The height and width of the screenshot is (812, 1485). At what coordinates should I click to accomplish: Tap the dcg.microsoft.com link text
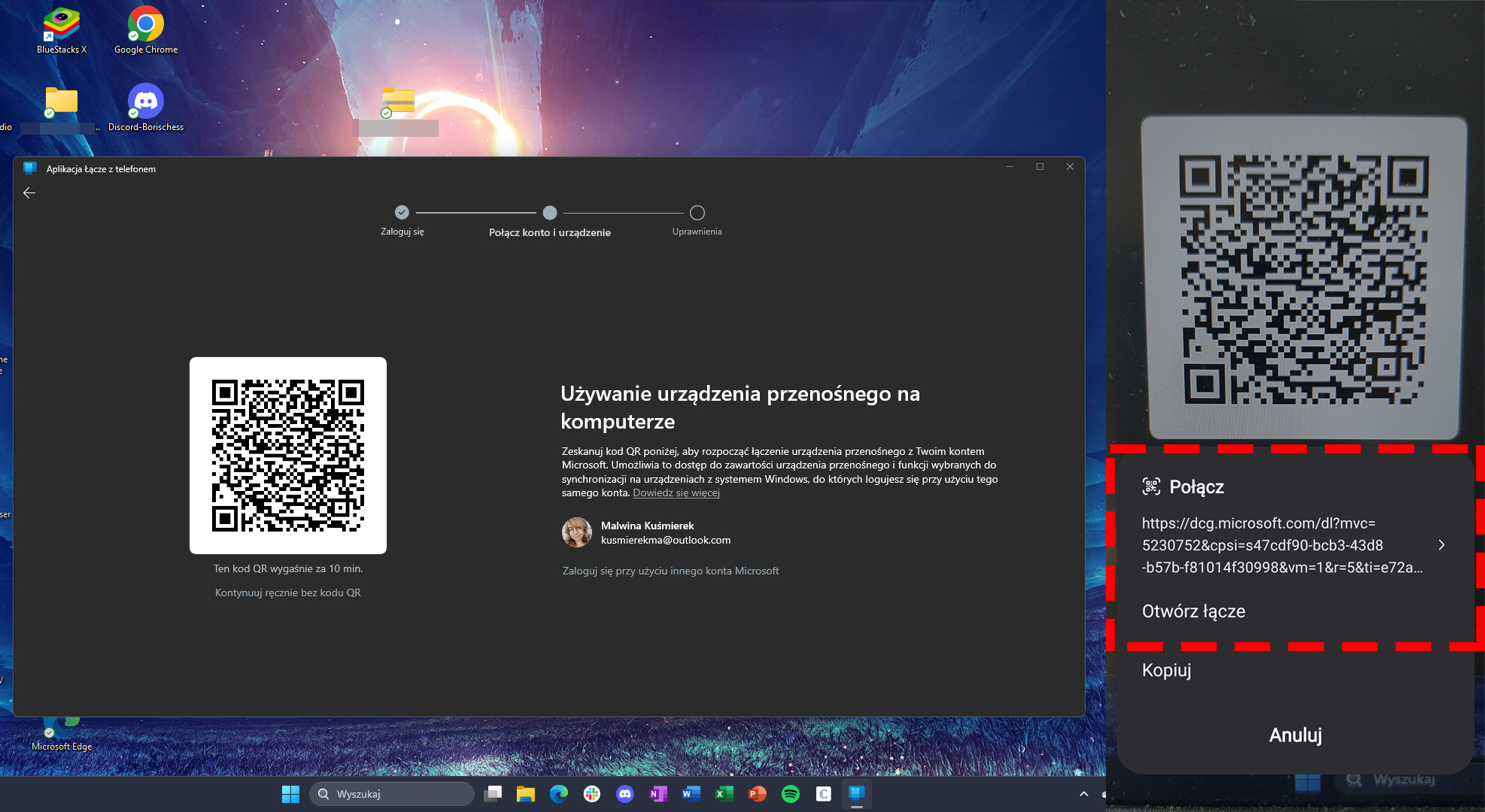[x=1282, y=545]
